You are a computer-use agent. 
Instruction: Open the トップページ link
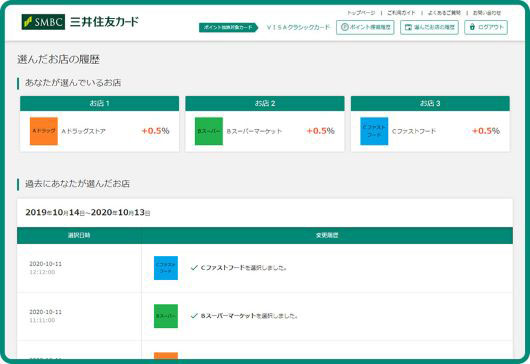[x=361, y=13]
